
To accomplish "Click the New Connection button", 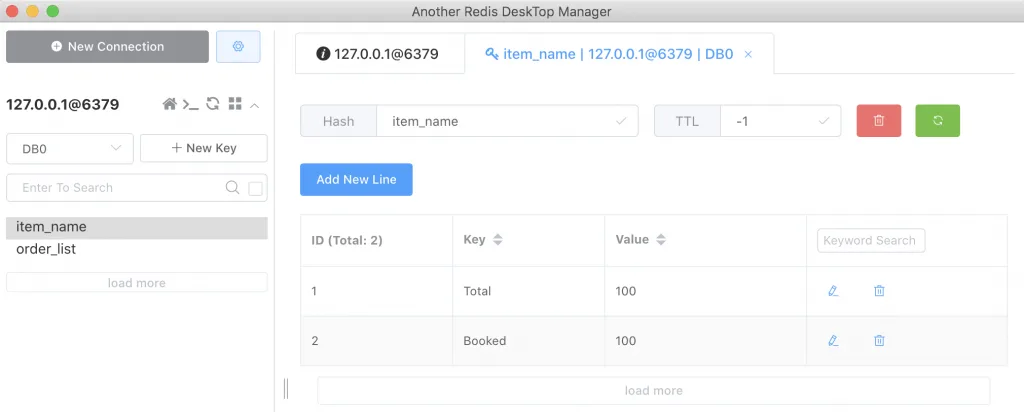I will 108,46.
